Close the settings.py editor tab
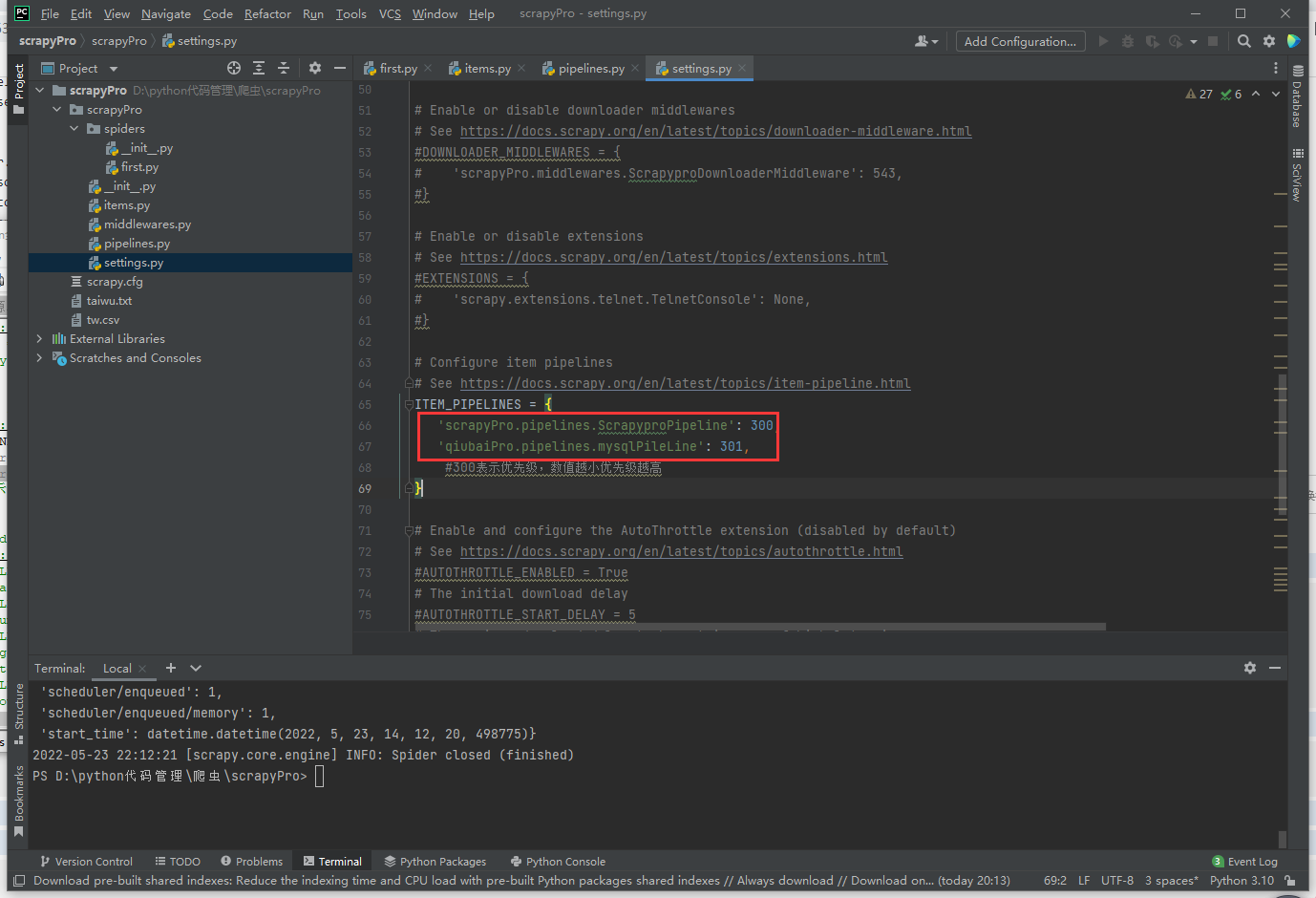 (742, 69)
